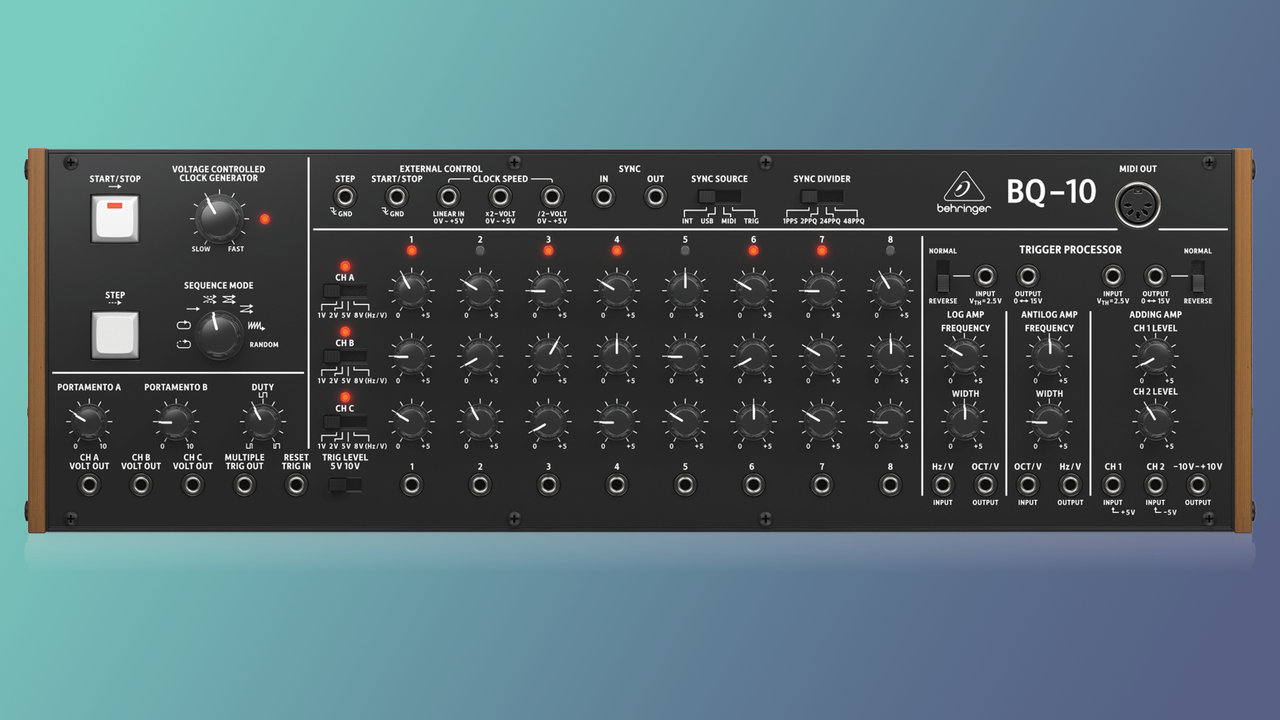Click the CH C step 3 knob
Viewport: 1280px width, 720px height.
pos(548,420)
